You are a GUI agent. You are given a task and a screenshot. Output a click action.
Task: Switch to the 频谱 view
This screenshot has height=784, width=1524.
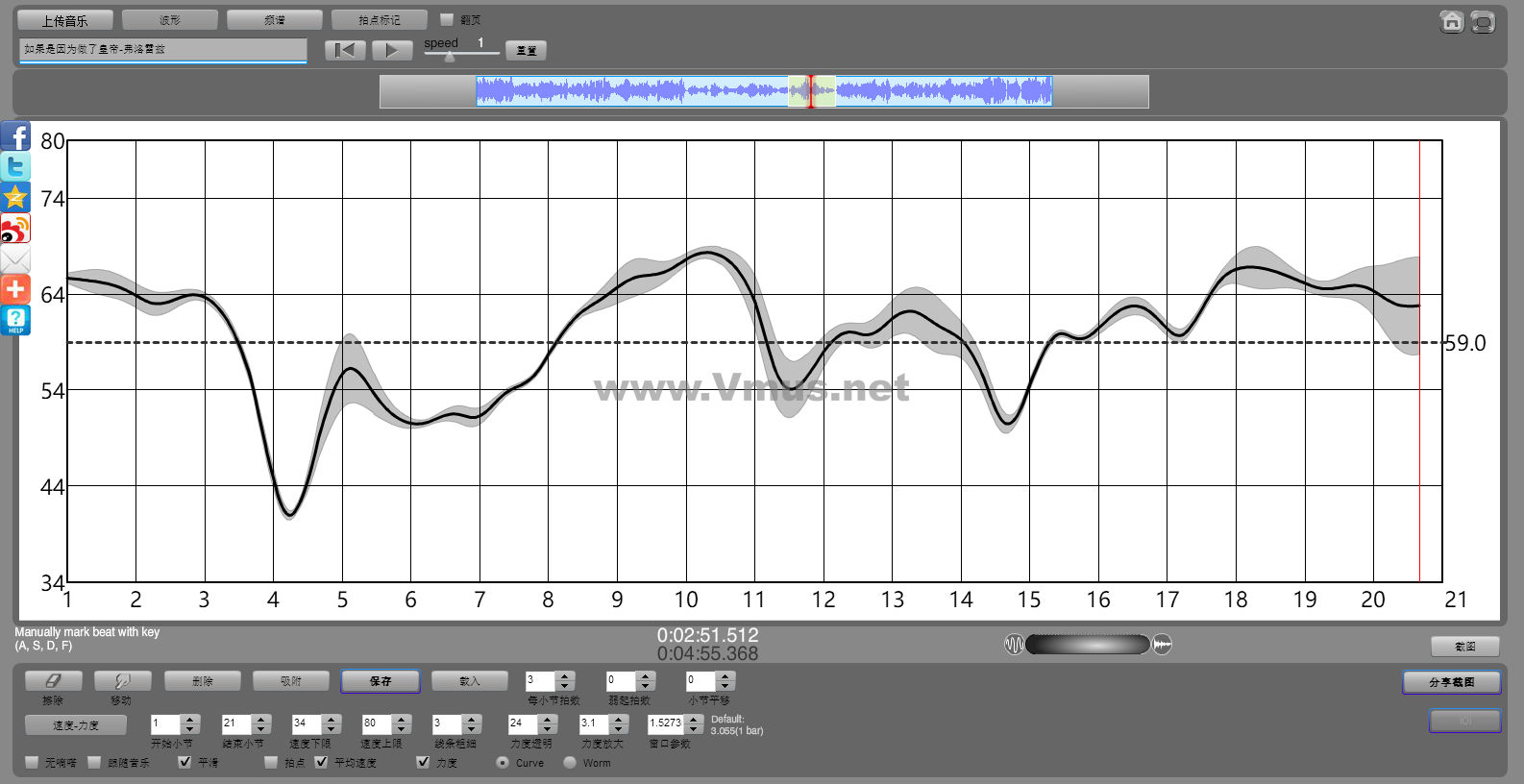[274, 20]
